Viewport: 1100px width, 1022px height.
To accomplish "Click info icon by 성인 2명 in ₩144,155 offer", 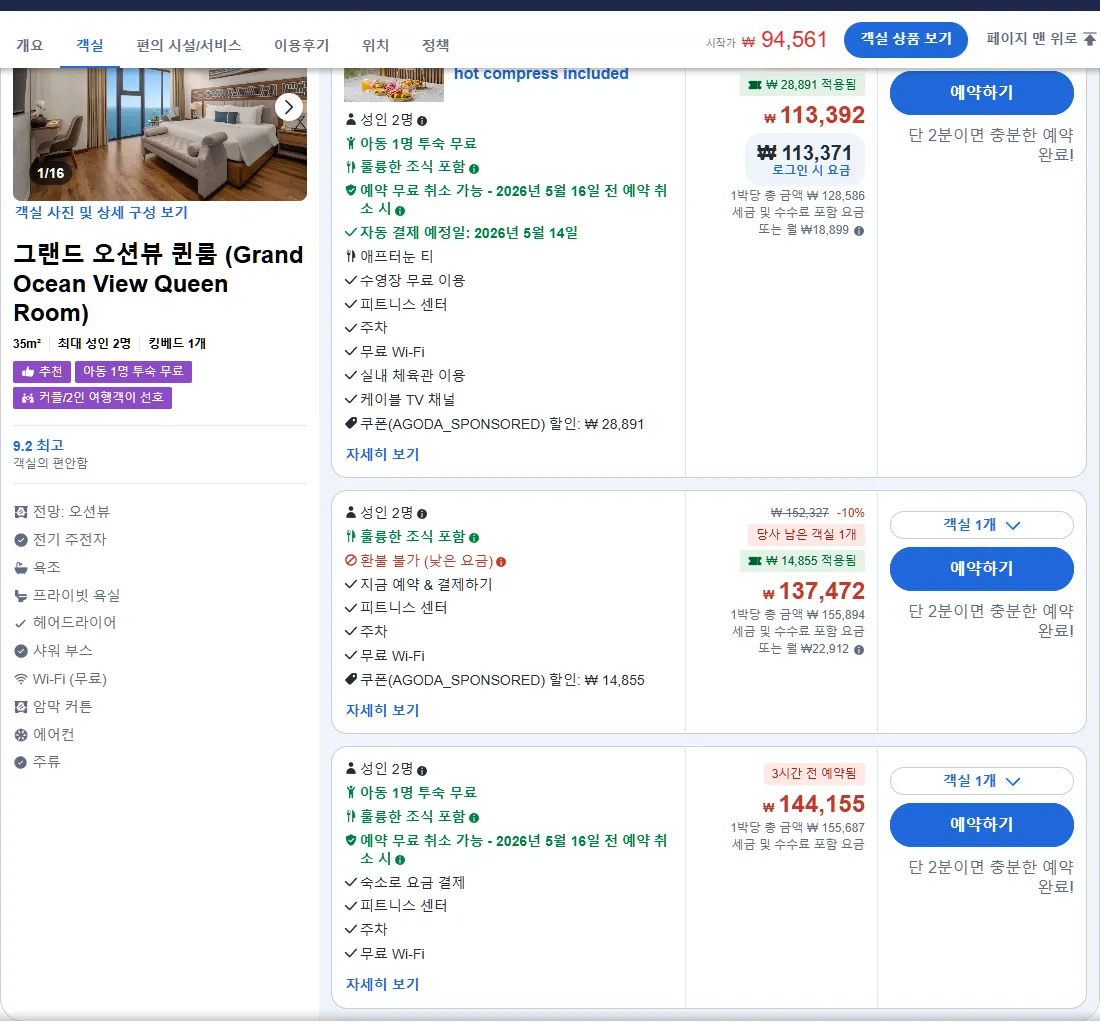I will [x=422, y=771].
